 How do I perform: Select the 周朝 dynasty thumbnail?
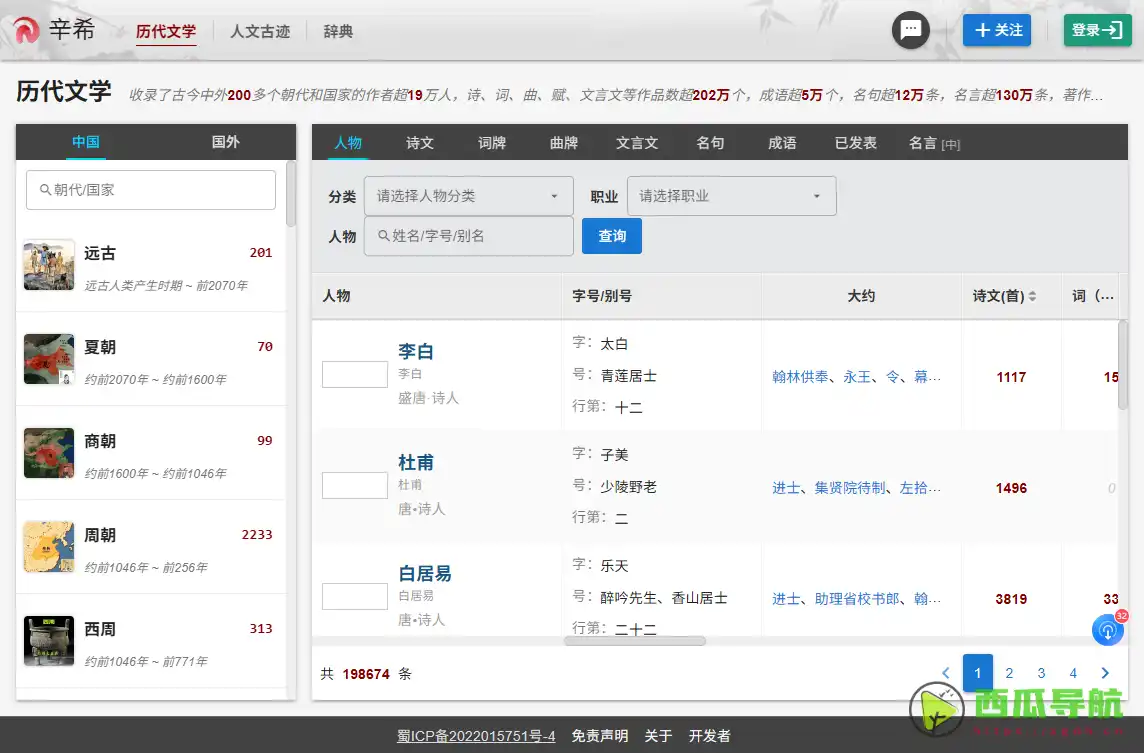coord(49,547)
